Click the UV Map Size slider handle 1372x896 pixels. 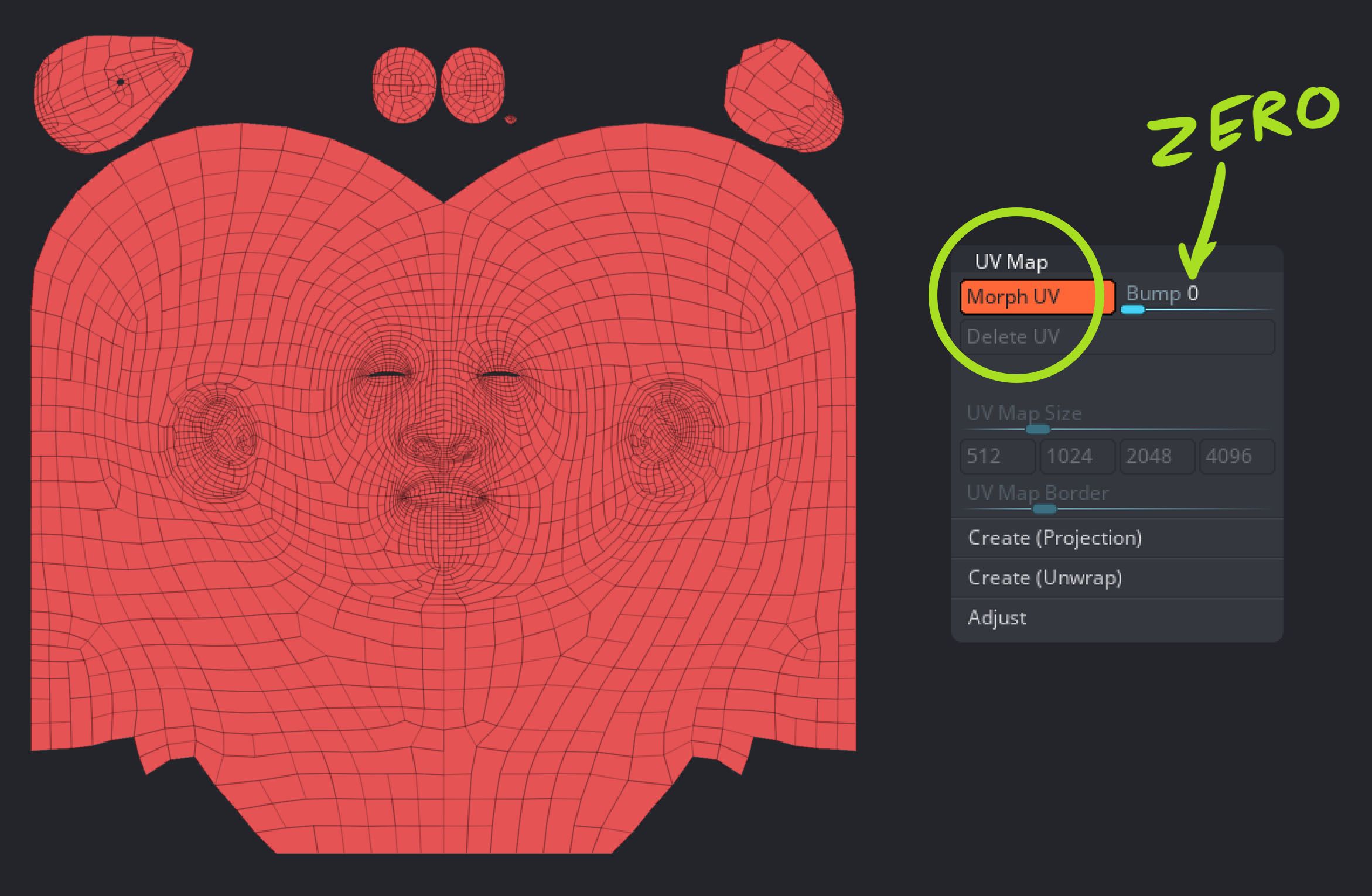(x=1037, y=429)
